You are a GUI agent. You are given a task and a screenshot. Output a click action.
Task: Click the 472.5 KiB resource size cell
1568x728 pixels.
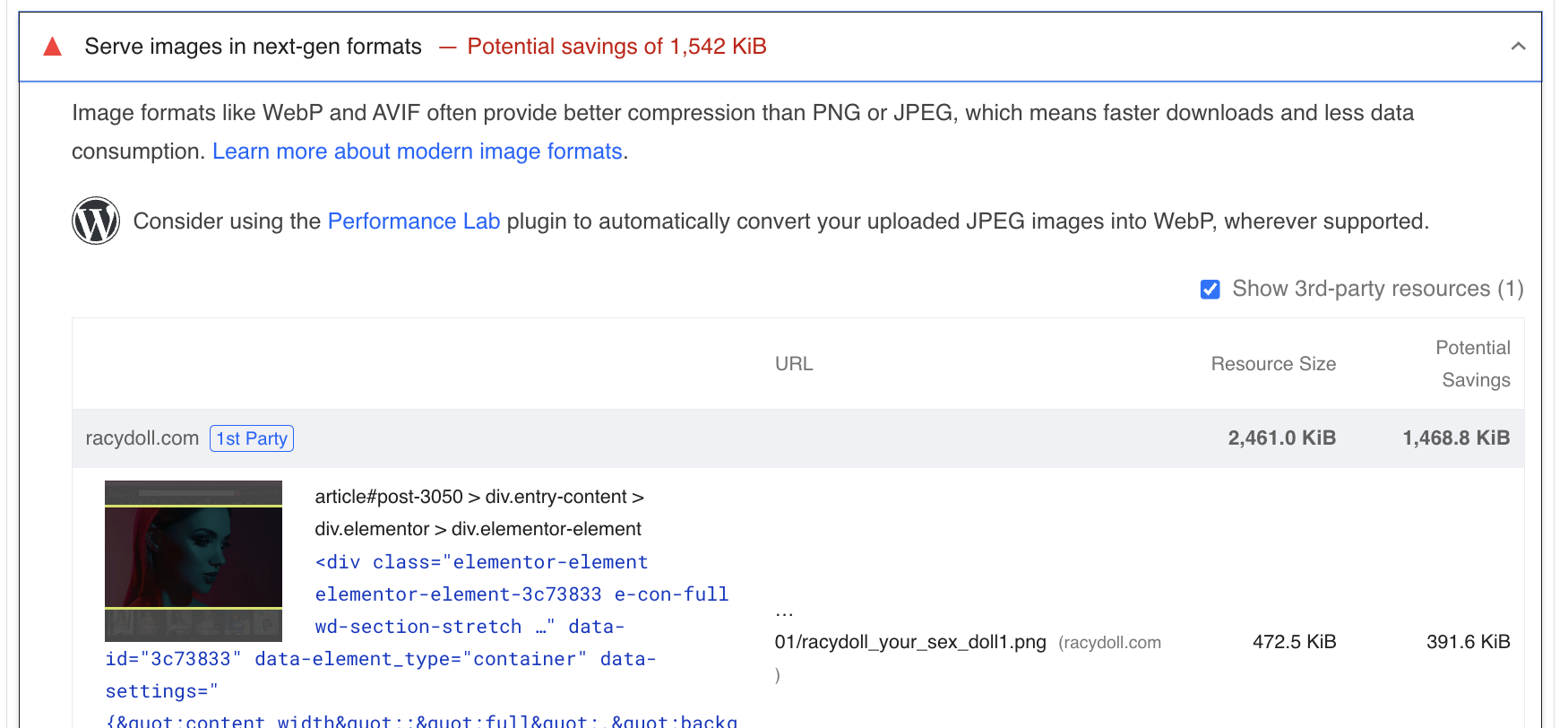click(1294, 642)
